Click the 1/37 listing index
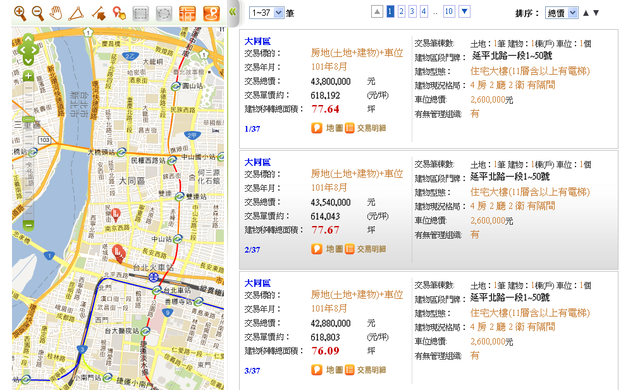Viewport: 640px width, 390px height. [252, 129]
